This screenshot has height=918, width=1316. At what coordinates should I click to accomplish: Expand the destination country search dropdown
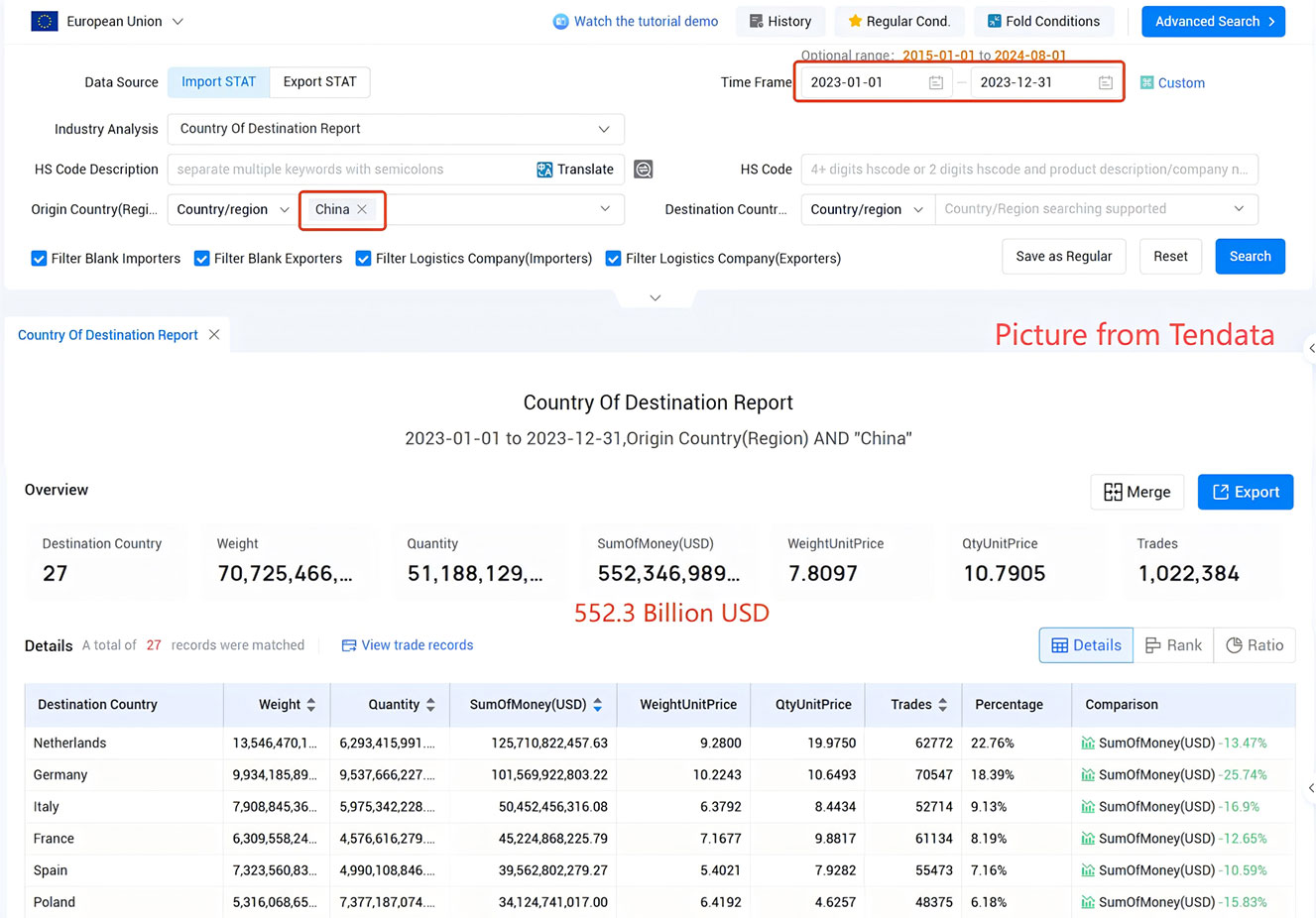(x=1239, y=209)
